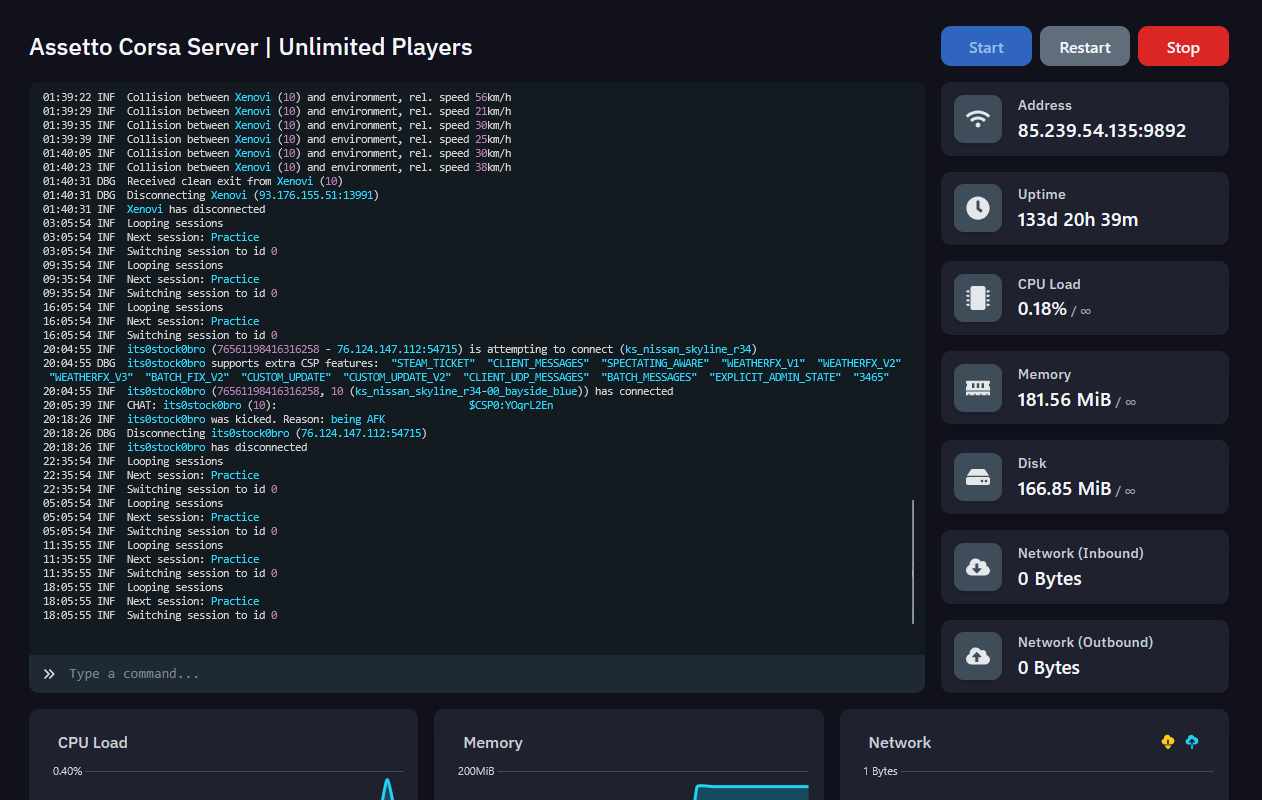This screenshot has height=800, width=1262.
Task: Click the cloud download icon for Network Inbound
Action: click(978, 567)
